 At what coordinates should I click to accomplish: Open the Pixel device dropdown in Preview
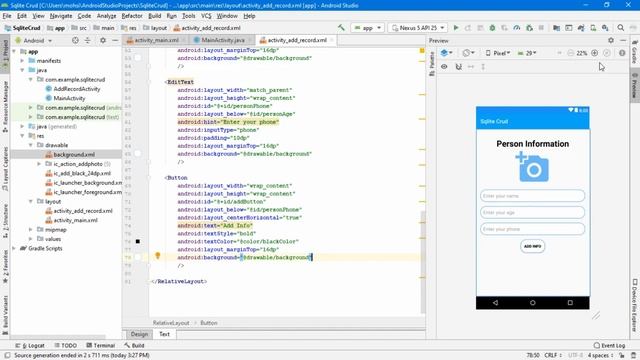coord(498,53)
